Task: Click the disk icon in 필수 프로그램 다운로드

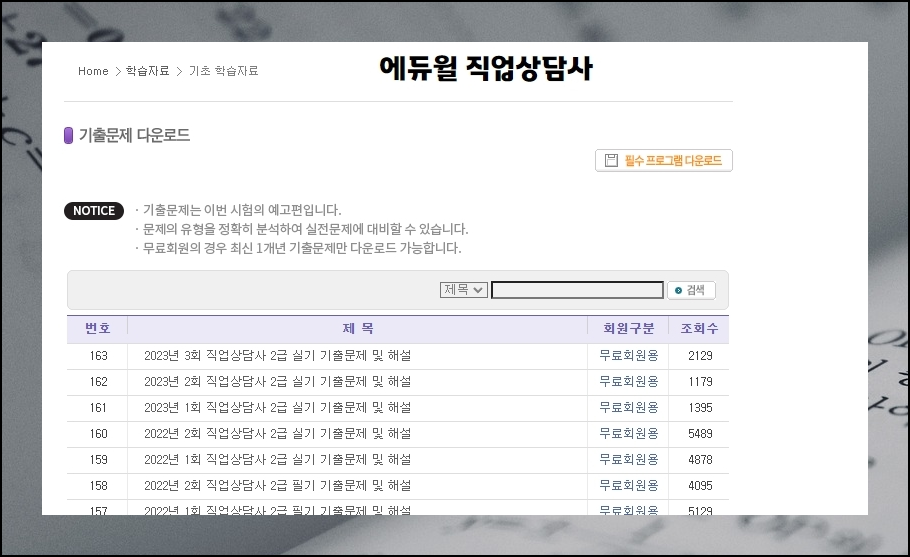Action: tap(611, 161)
